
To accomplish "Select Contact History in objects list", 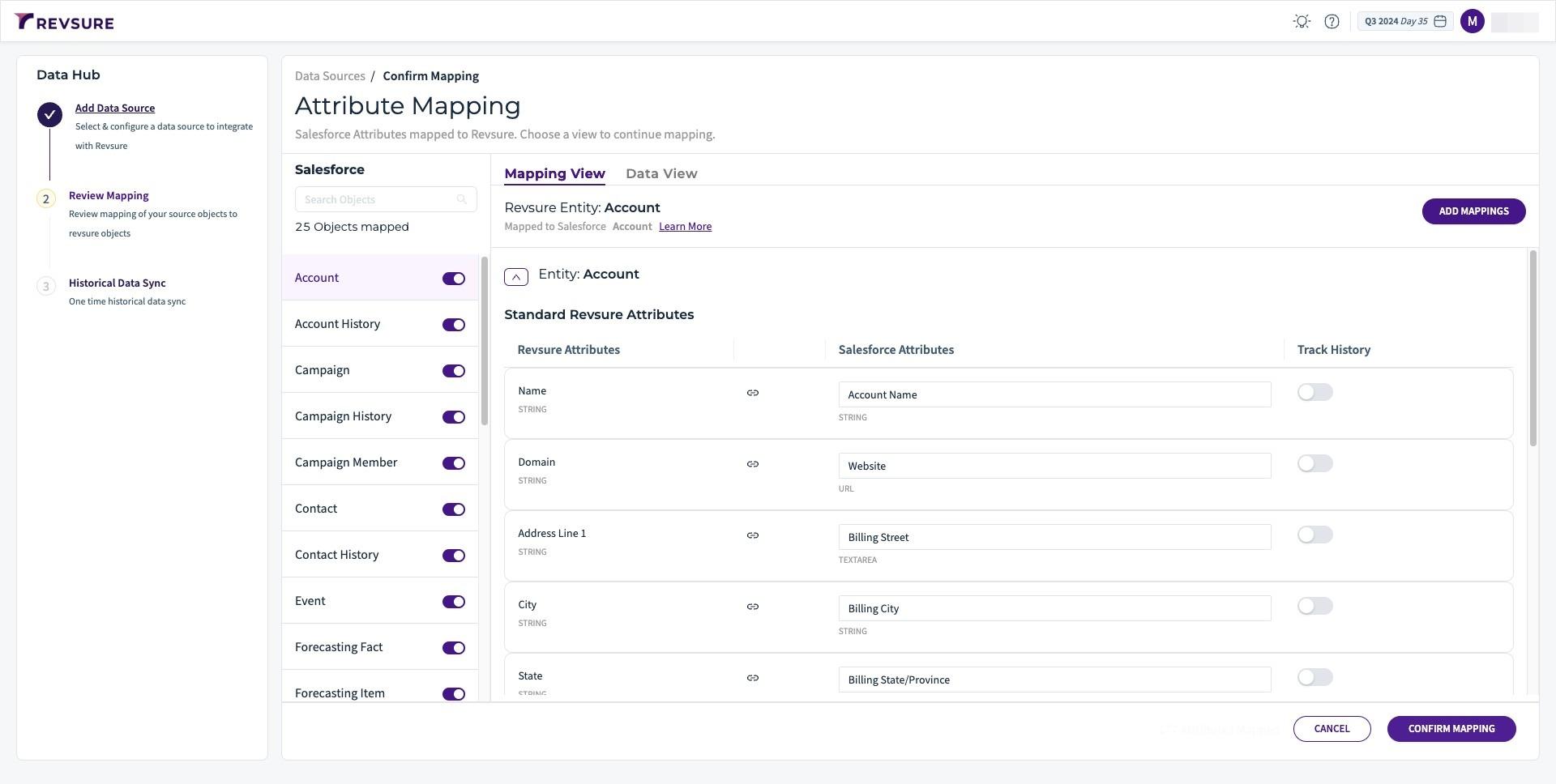I will tap(380, 555).
